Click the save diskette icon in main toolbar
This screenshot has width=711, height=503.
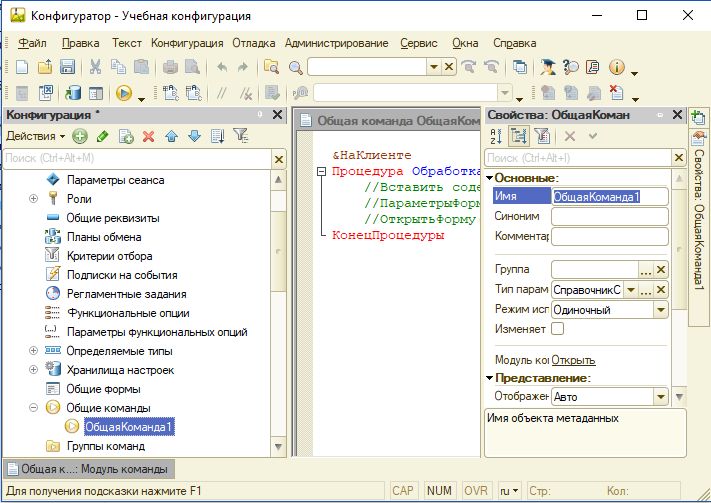click(68, 67)
